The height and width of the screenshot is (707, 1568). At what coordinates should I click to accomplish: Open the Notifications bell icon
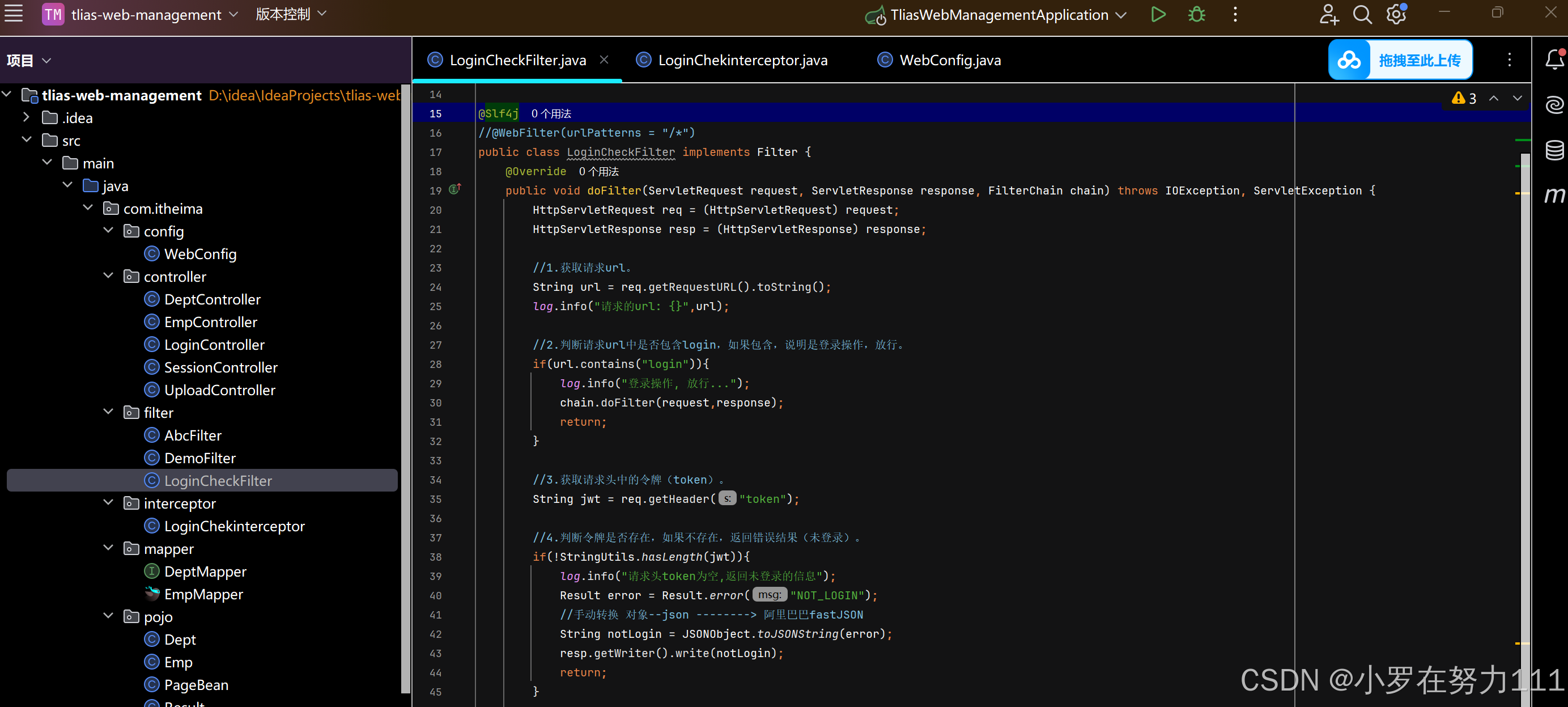[x=1554, y=60]
